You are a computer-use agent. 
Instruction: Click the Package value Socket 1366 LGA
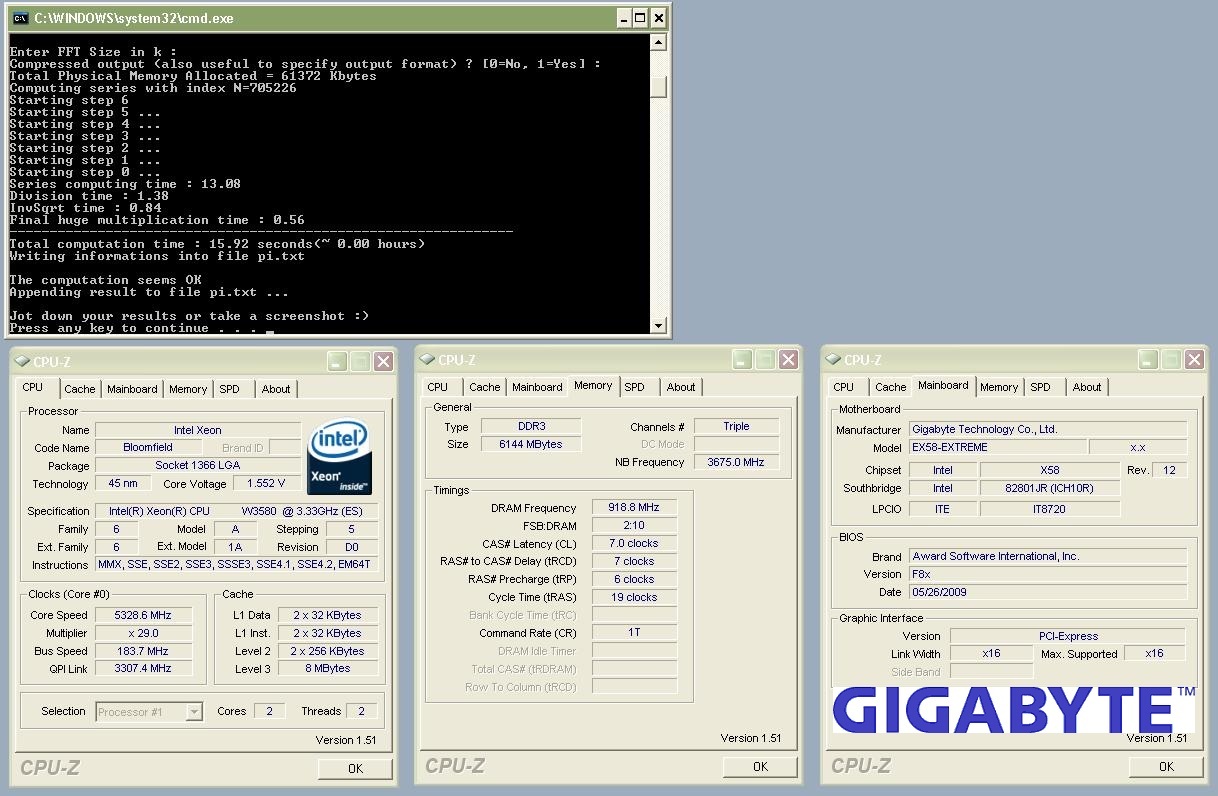[x=198, y=466]
